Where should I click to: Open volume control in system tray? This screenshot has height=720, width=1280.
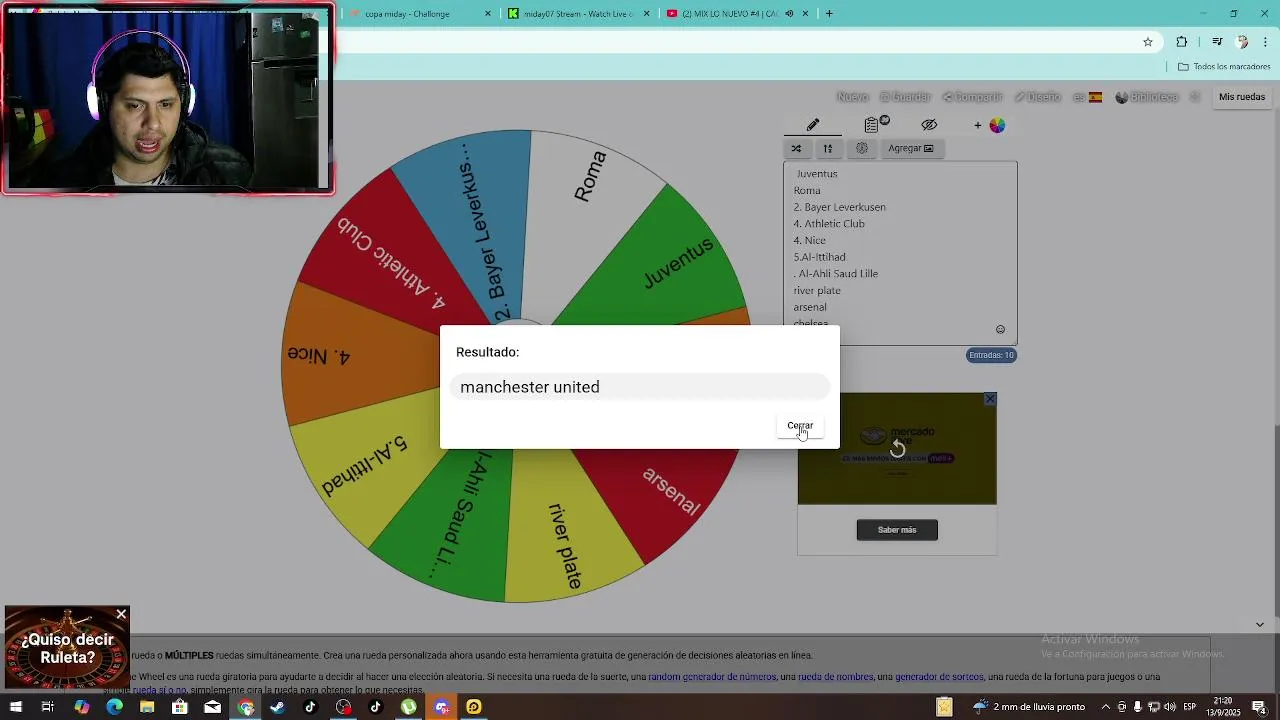click(x=1171, y=707)
